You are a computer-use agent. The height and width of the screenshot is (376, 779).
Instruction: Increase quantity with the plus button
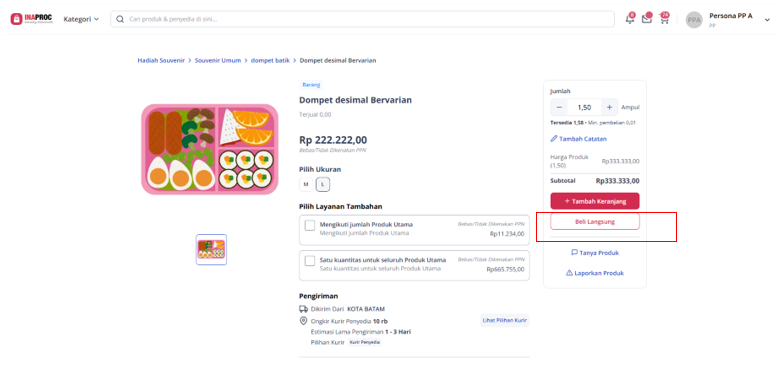610,107
